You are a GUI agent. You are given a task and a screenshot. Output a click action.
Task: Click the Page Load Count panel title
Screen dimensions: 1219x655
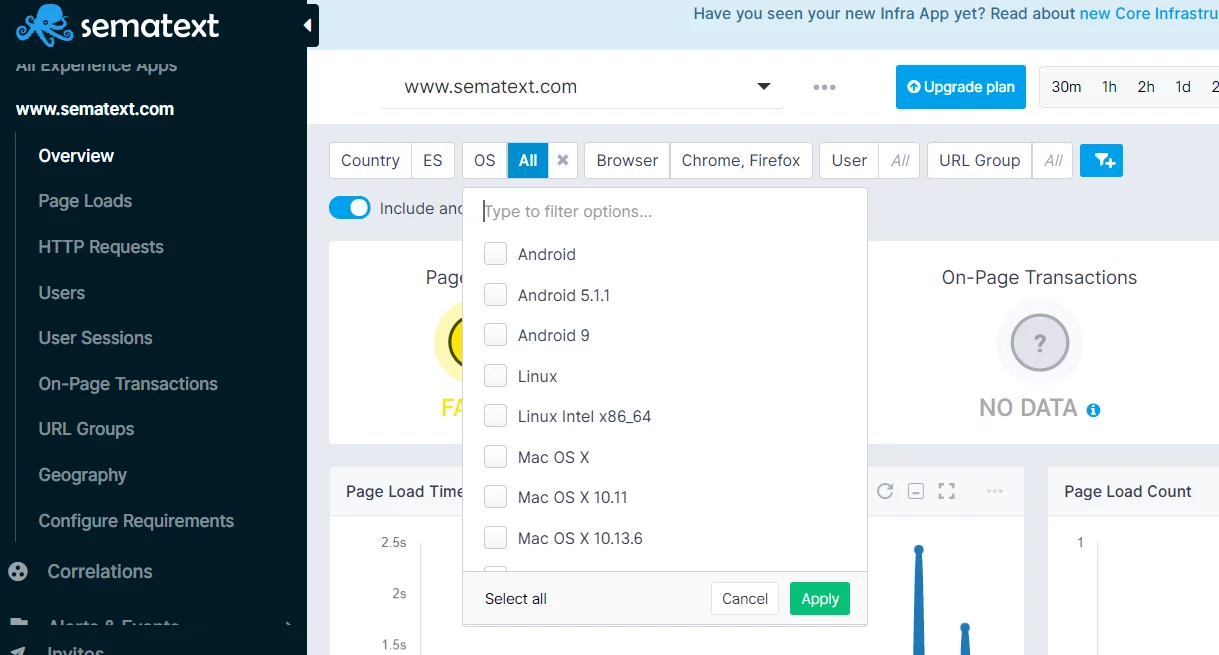(x=1128, y=492)
